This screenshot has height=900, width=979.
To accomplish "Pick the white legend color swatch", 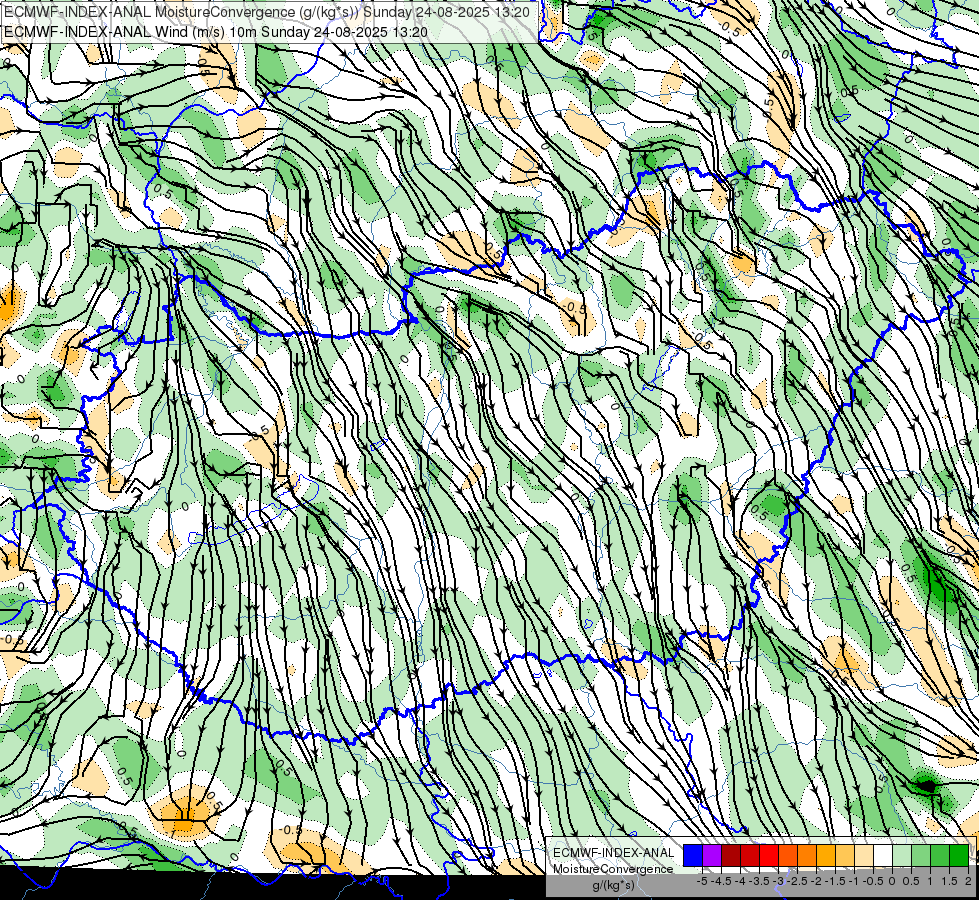I will point(883,856).
